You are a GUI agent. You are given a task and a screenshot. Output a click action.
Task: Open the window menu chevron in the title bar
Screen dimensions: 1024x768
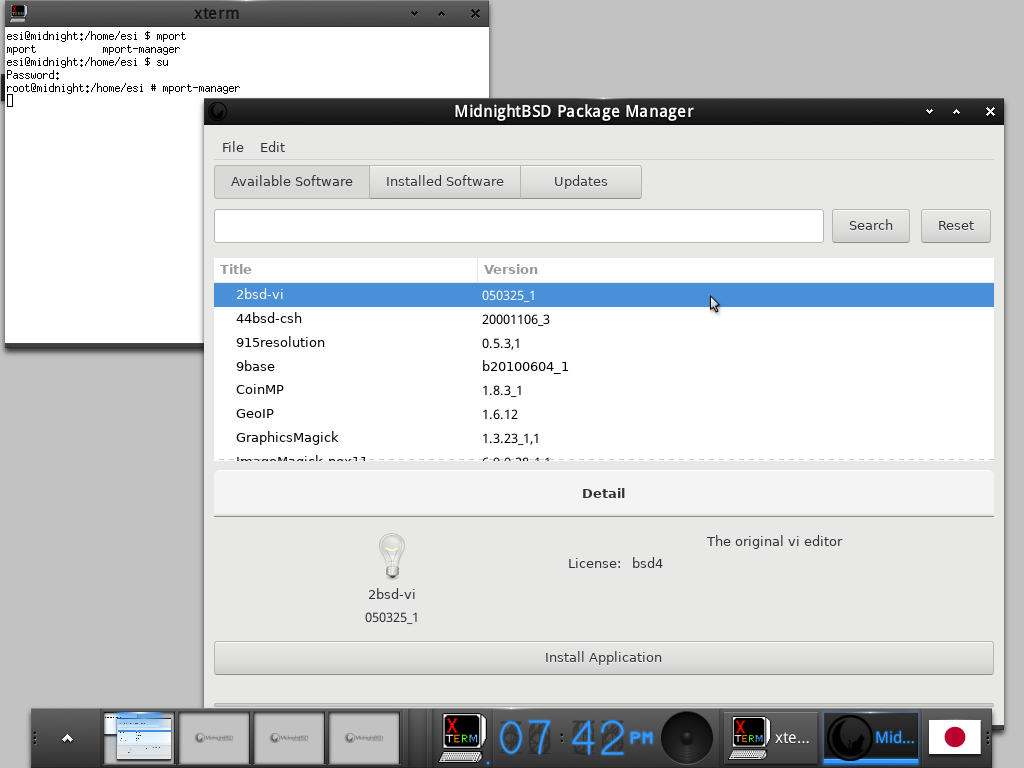[929, 111]
